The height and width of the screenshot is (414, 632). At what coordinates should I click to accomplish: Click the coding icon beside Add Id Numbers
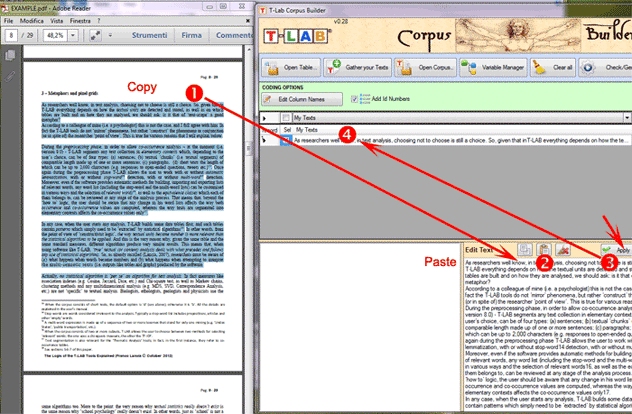coord(364,99)
